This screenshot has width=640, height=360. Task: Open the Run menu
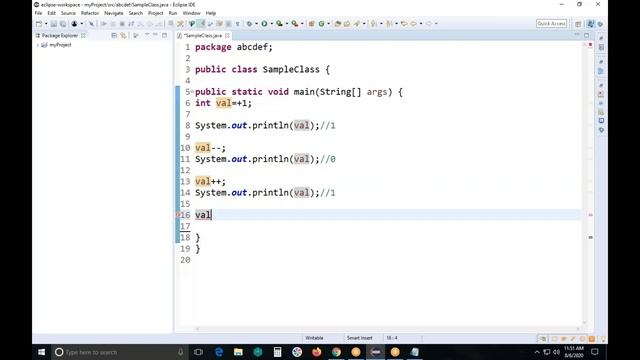(x=173, y=13)
